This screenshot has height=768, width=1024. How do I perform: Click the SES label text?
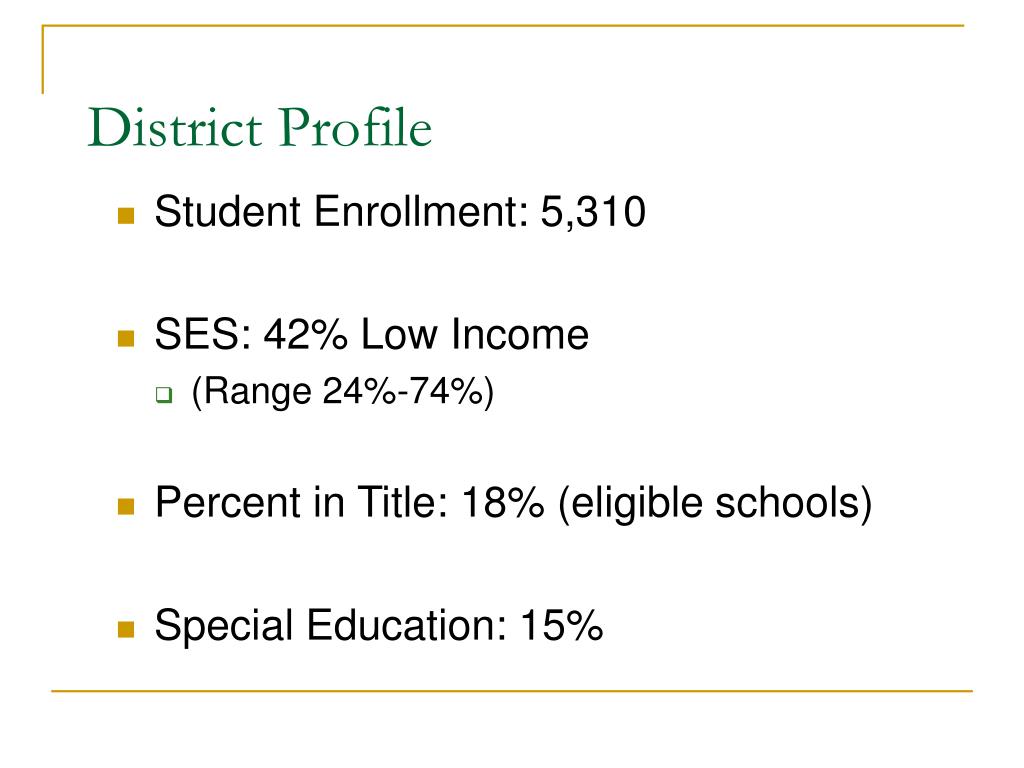[x=203, y=334]
